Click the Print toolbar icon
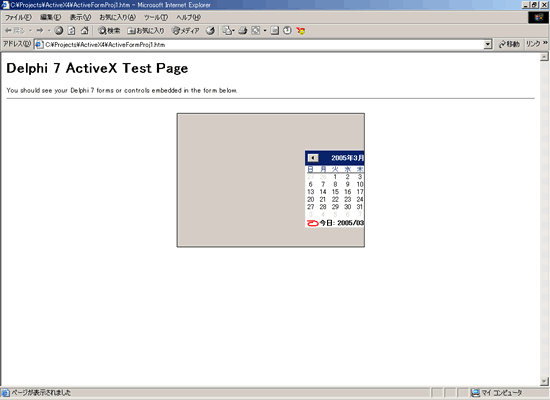The height and width of the screenshot is (400, 550). coord(243,31)
